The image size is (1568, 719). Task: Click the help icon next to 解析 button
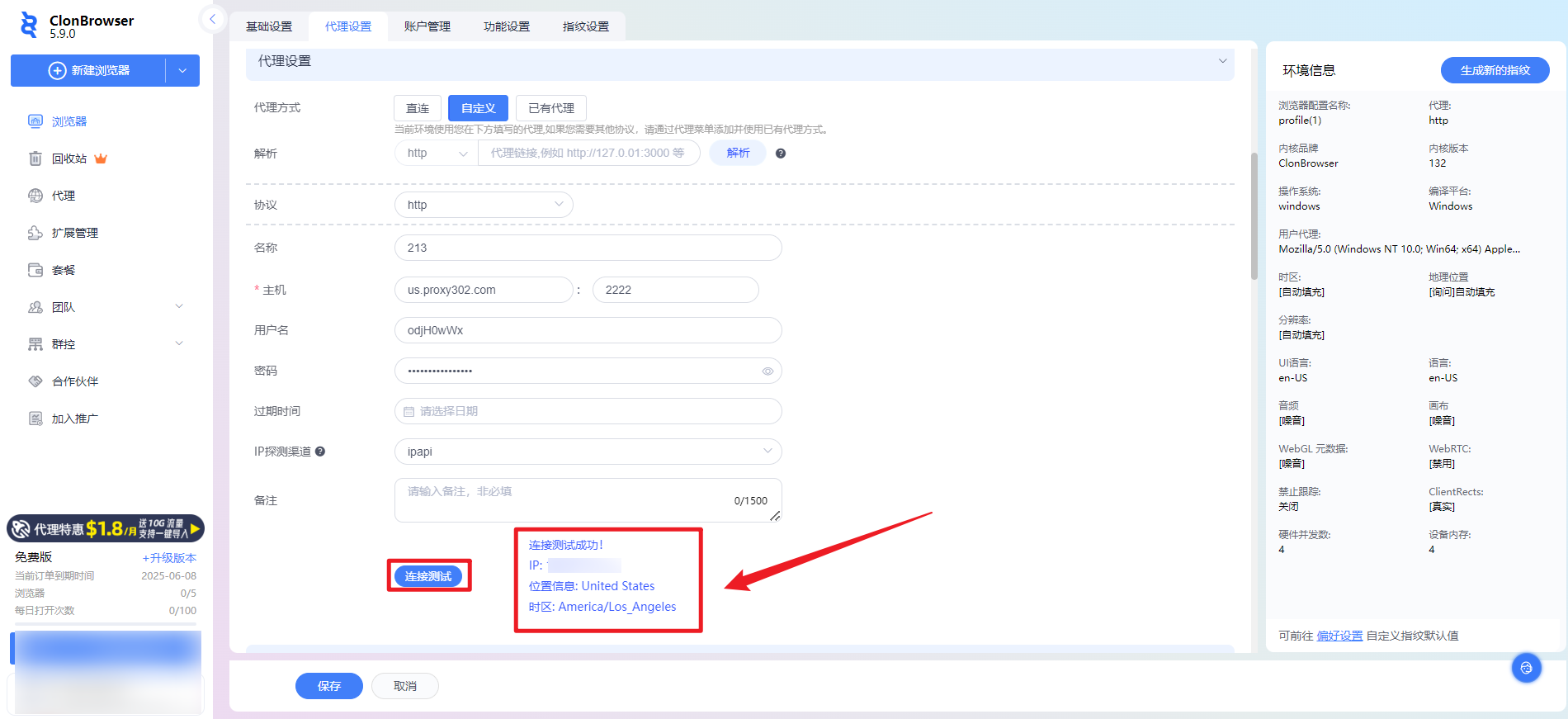(x=781, y=154)
